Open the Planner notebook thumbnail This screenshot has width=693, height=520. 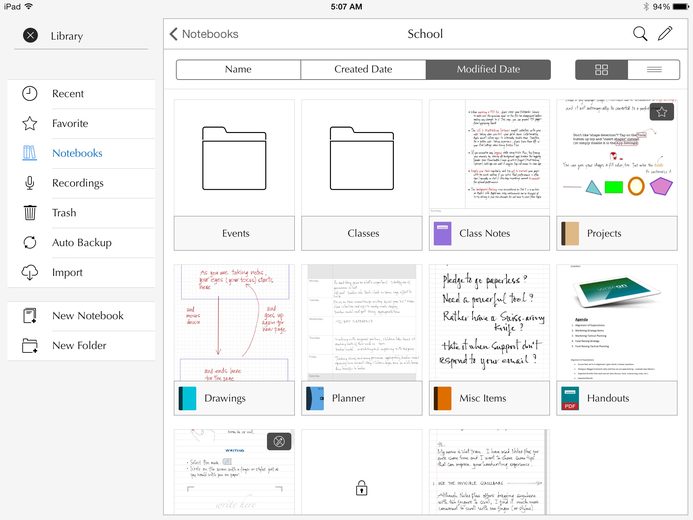coord(362,323)
